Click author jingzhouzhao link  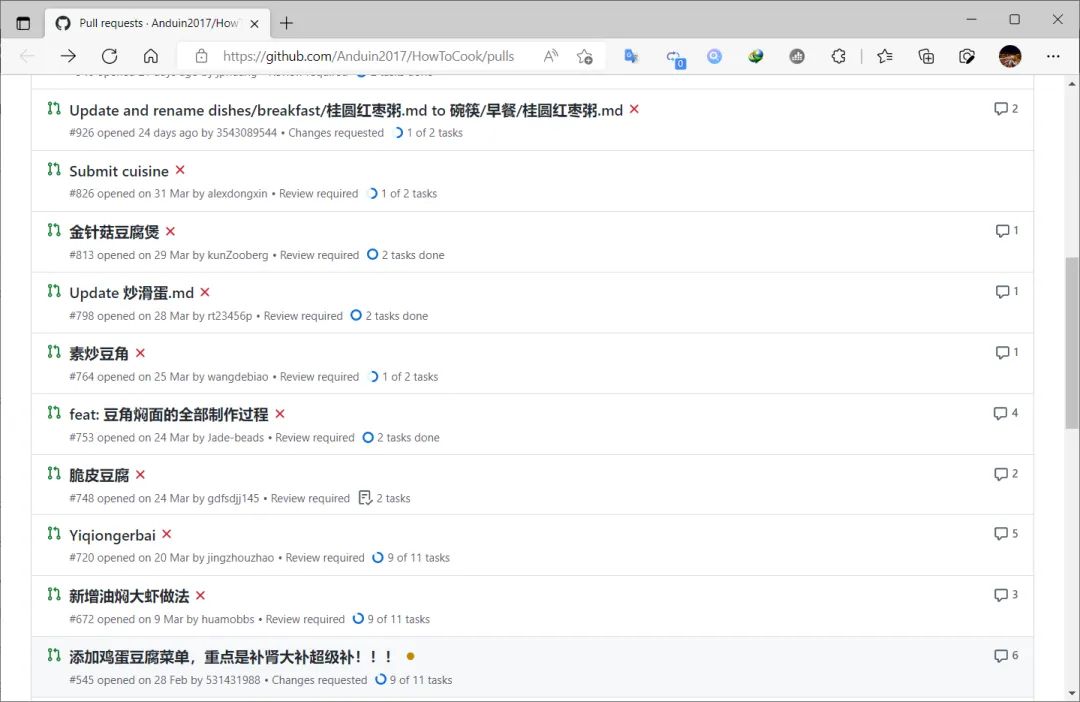240,558
